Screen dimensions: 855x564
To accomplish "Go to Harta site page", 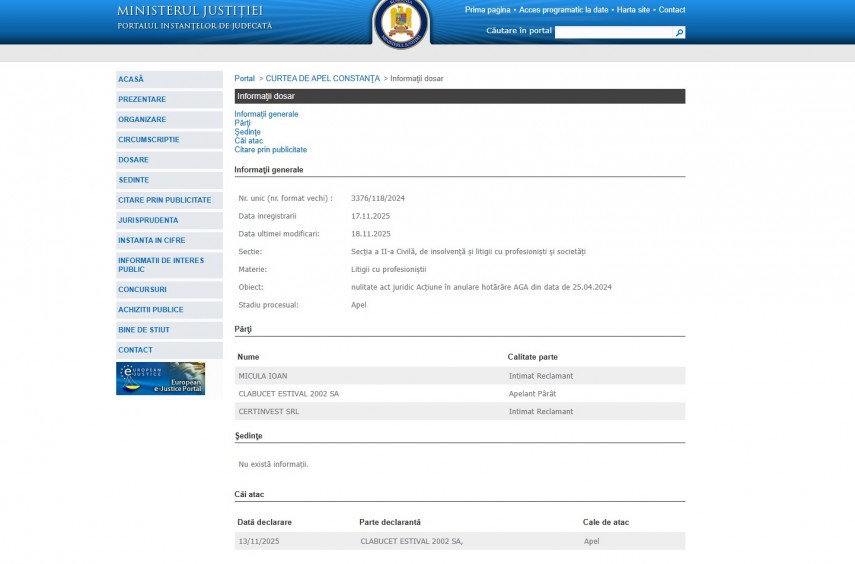I will [x=632, y=10].
